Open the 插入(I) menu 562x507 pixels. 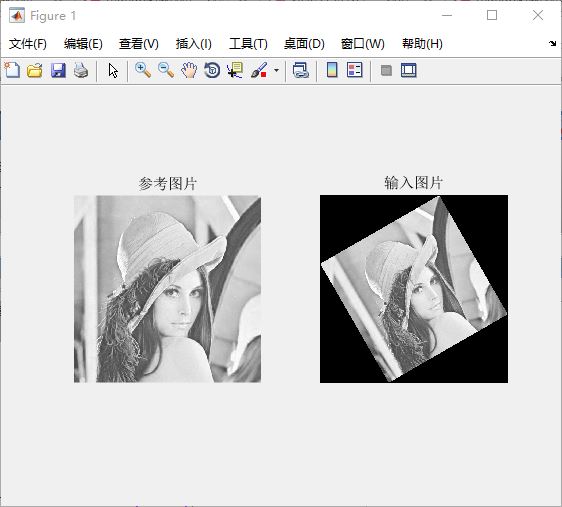[194, 44]
